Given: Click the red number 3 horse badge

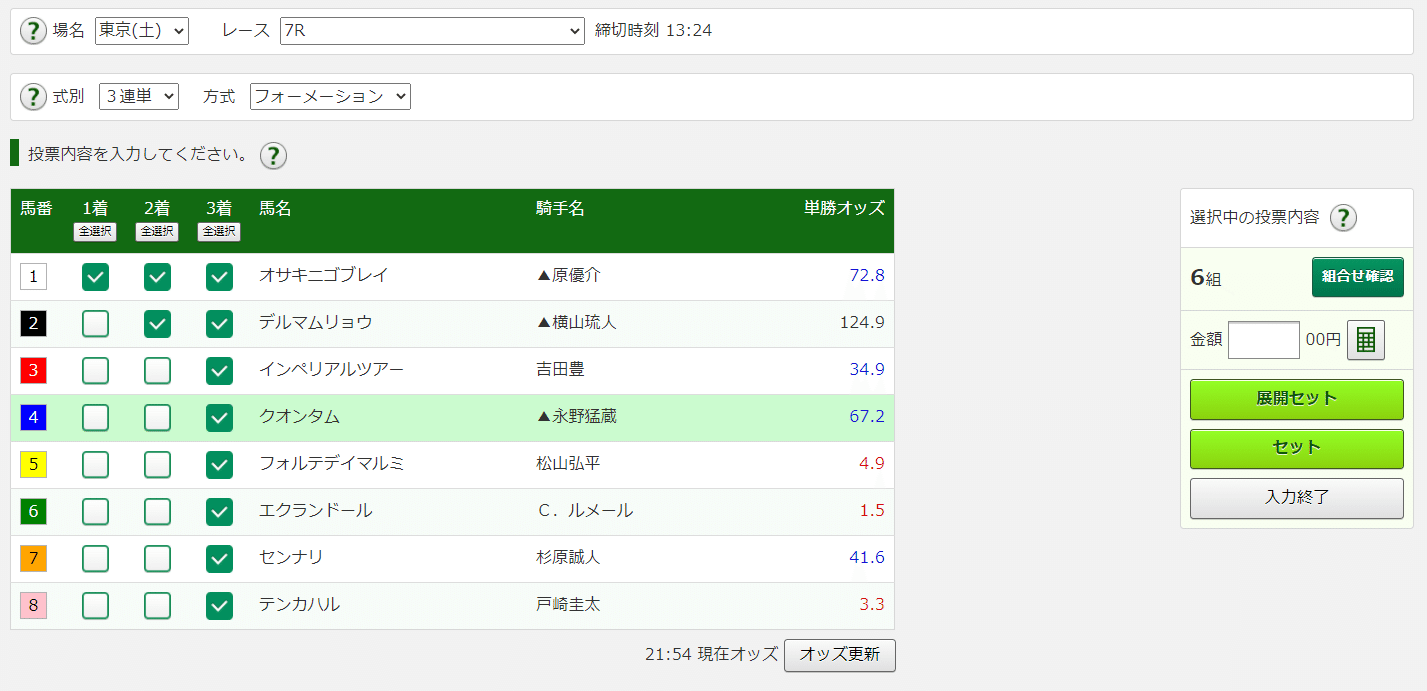Looking at the screenshot, I should (x=33, y=370).
